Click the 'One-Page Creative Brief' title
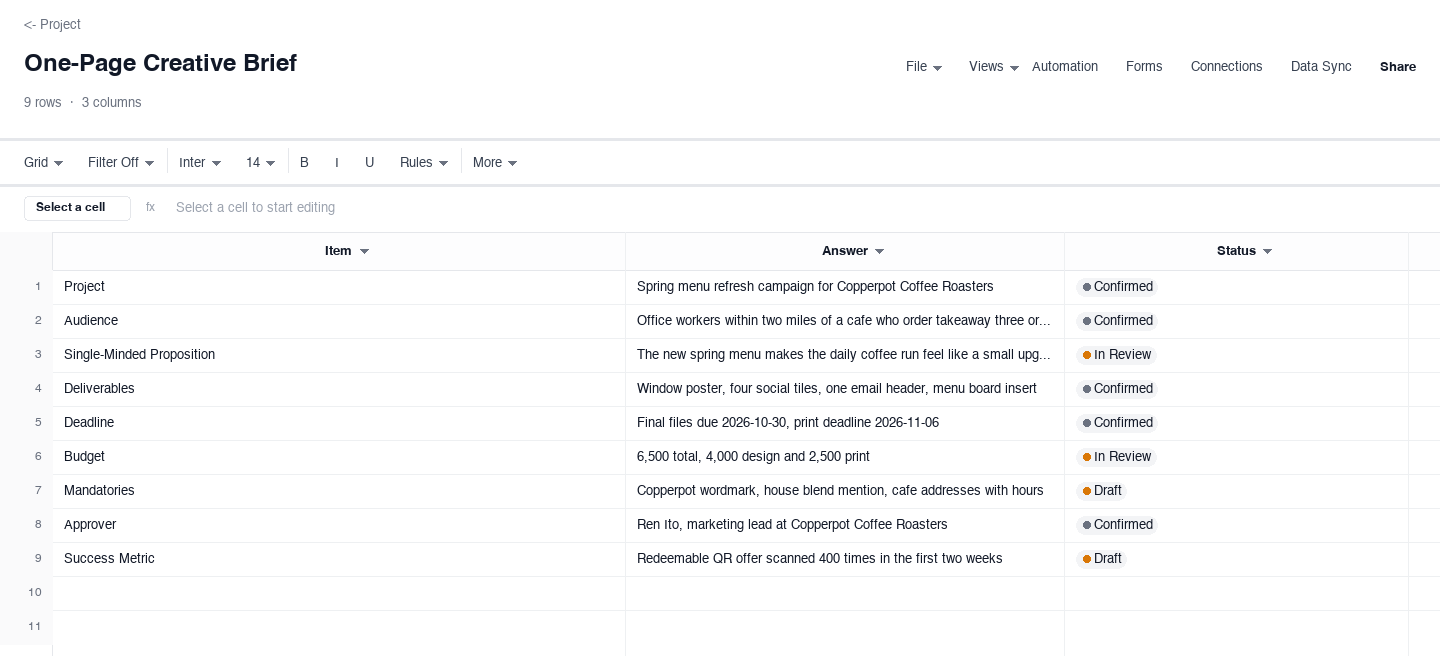Viewport: 1440px width, 656px height. pos(160,63)
